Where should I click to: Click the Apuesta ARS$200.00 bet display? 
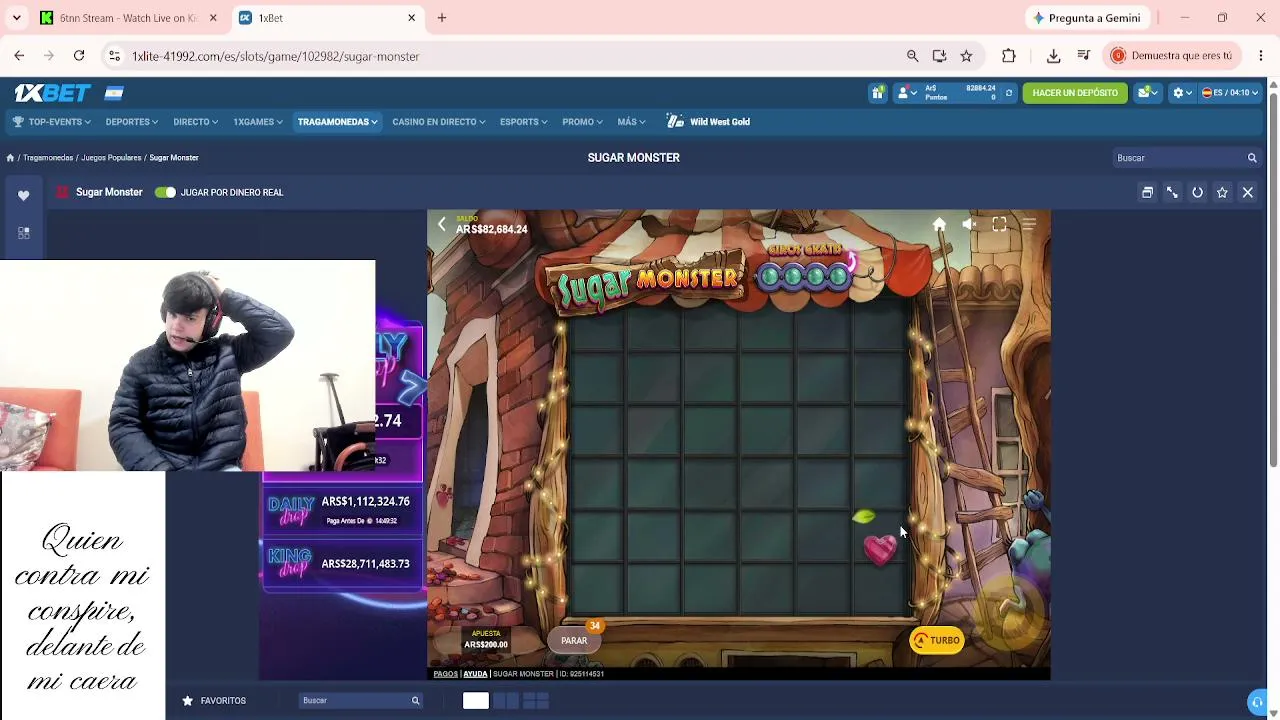pos(486,640)
